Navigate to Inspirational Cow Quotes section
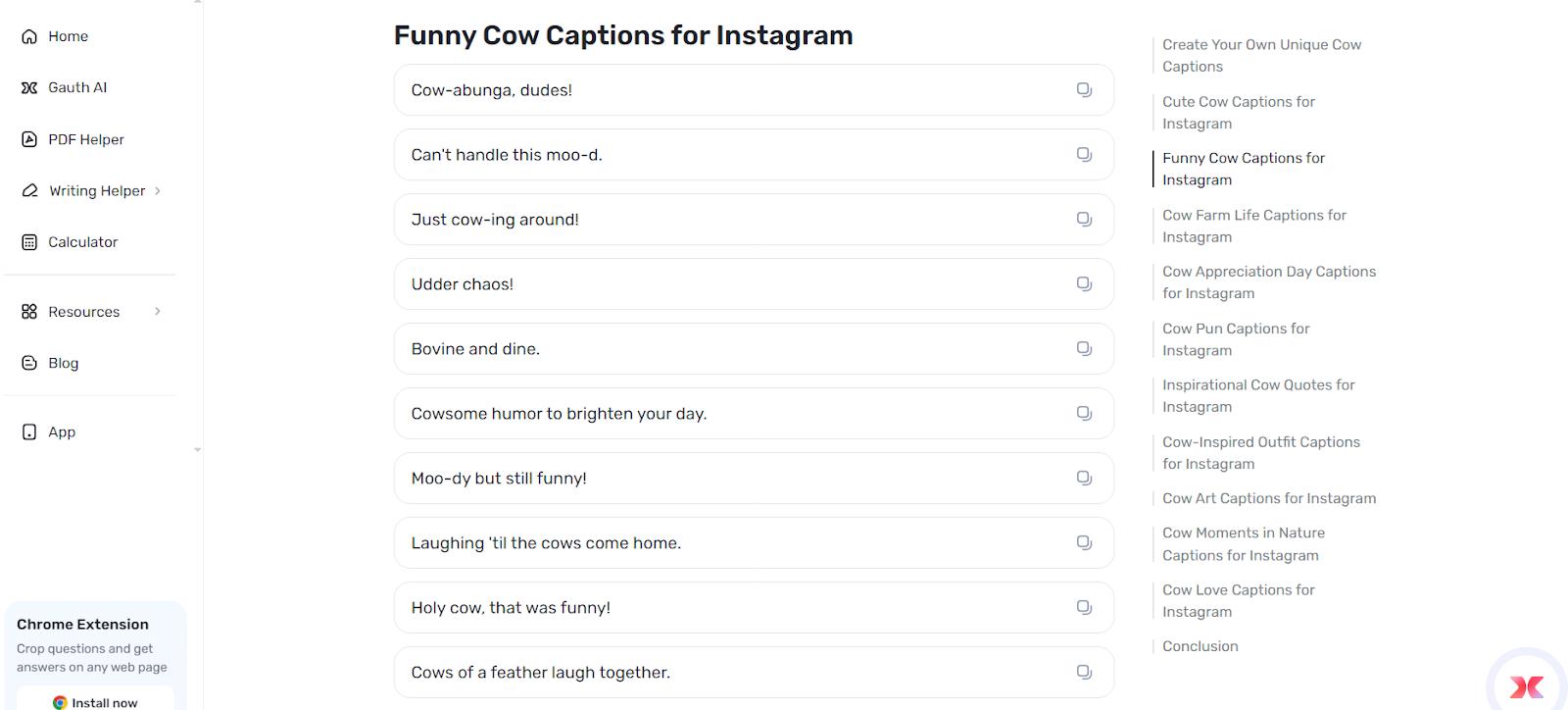This screenshot has width=1568, height=710. (1258, 395)
